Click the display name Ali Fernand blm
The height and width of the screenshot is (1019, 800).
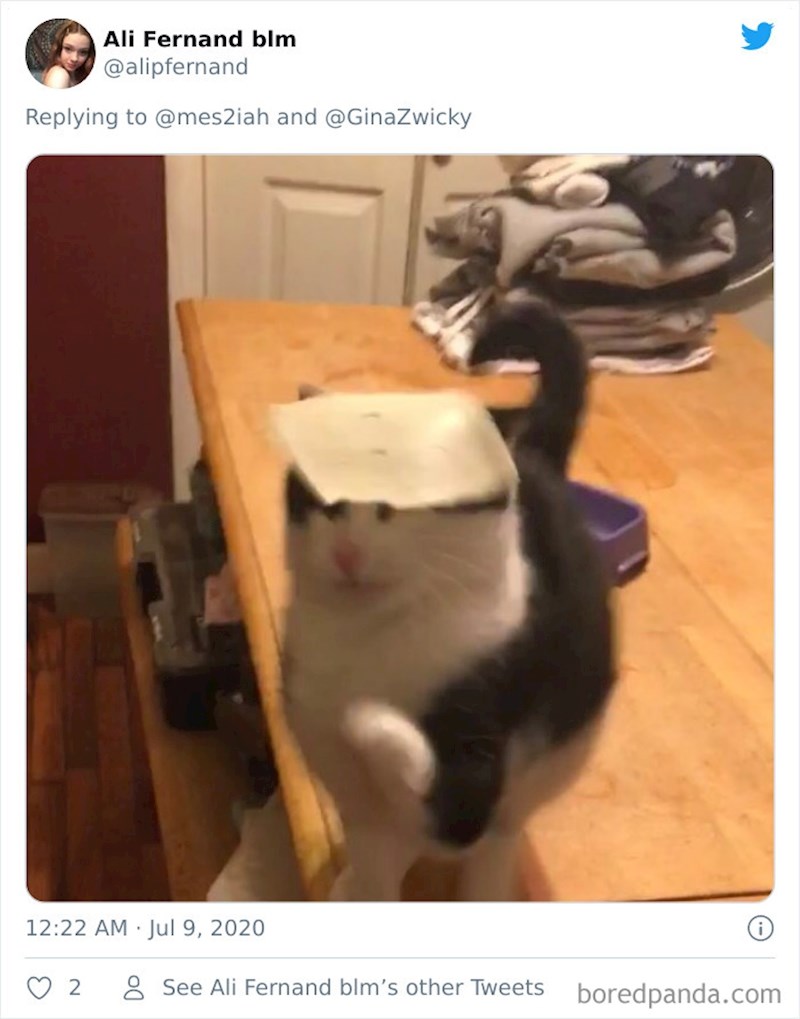200,39
